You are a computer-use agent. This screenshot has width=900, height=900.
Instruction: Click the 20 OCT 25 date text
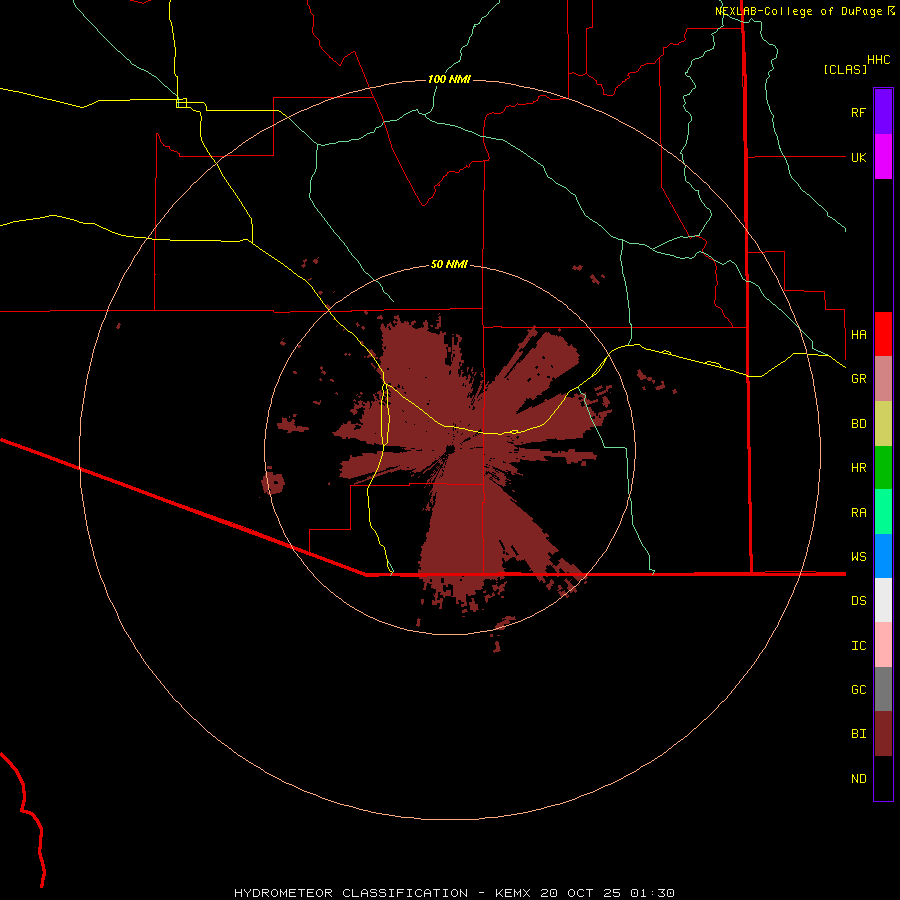(580, 893)
